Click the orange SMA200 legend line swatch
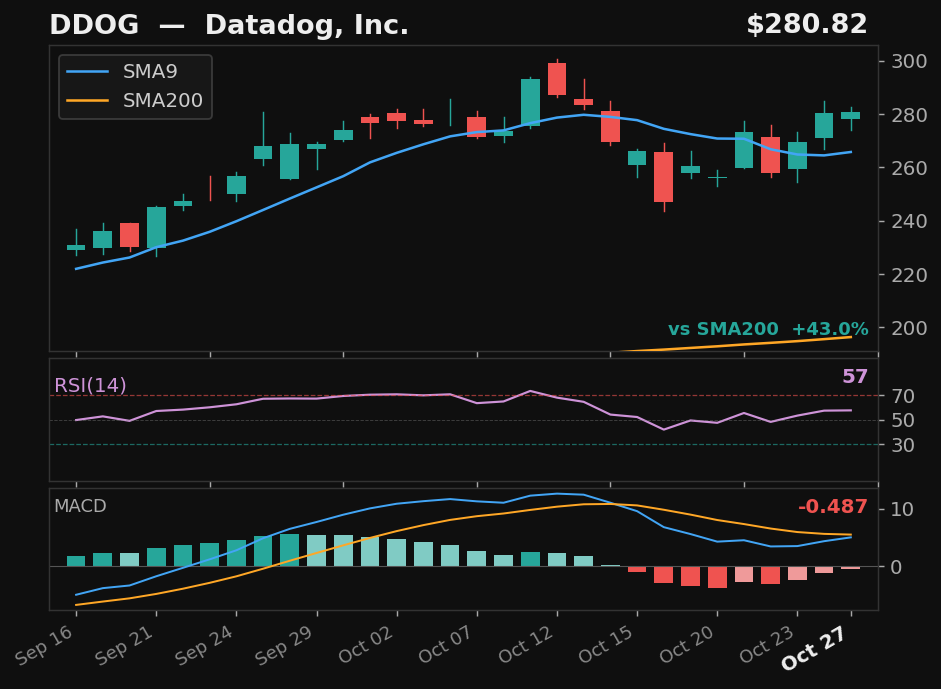The height and width of the screenshot is (689, 941). coord(87,100)
